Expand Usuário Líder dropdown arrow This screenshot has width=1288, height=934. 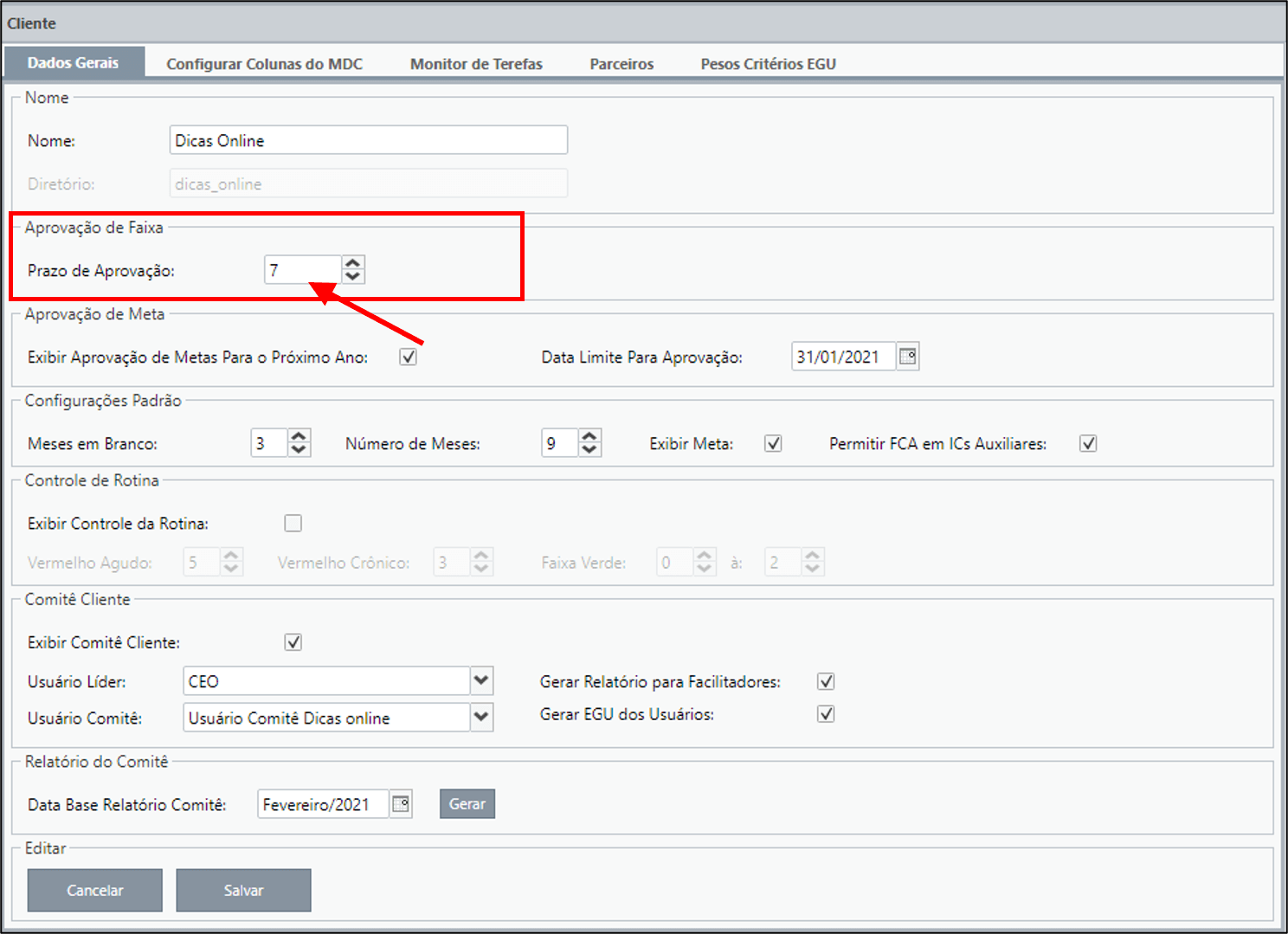click(482, 681)
